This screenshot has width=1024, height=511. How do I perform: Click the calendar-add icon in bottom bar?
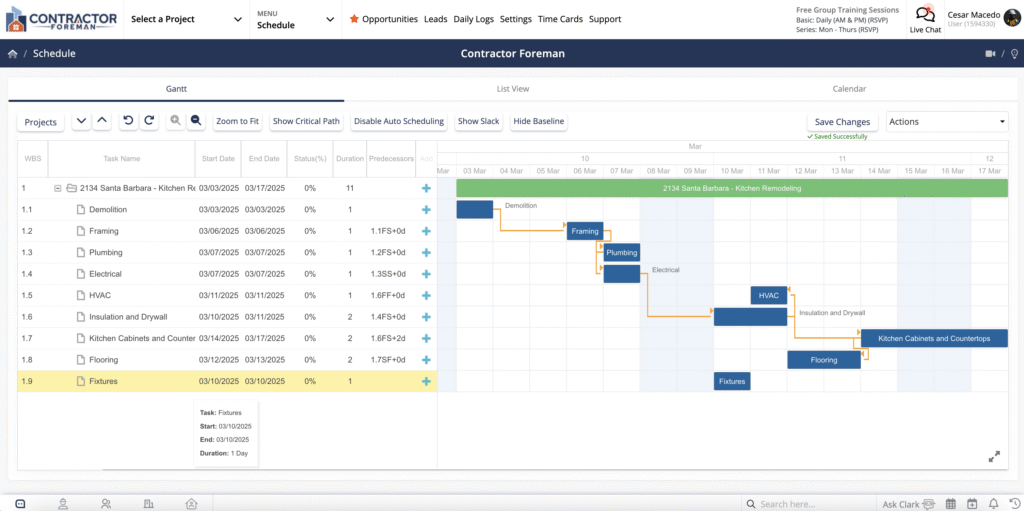(972, 504)
